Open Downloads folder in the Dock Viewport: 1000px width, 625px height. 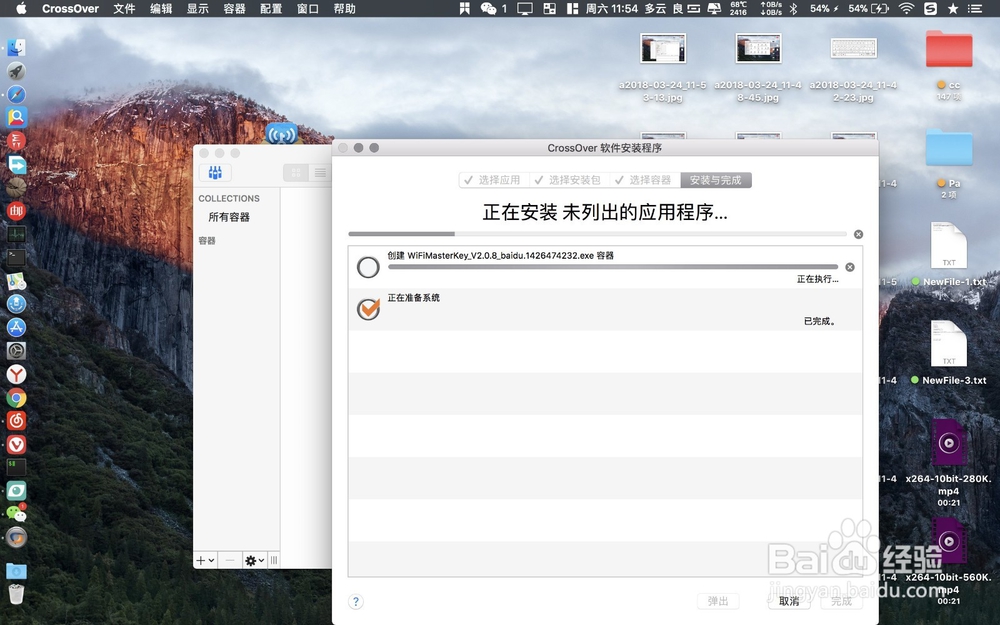(16, 570)
